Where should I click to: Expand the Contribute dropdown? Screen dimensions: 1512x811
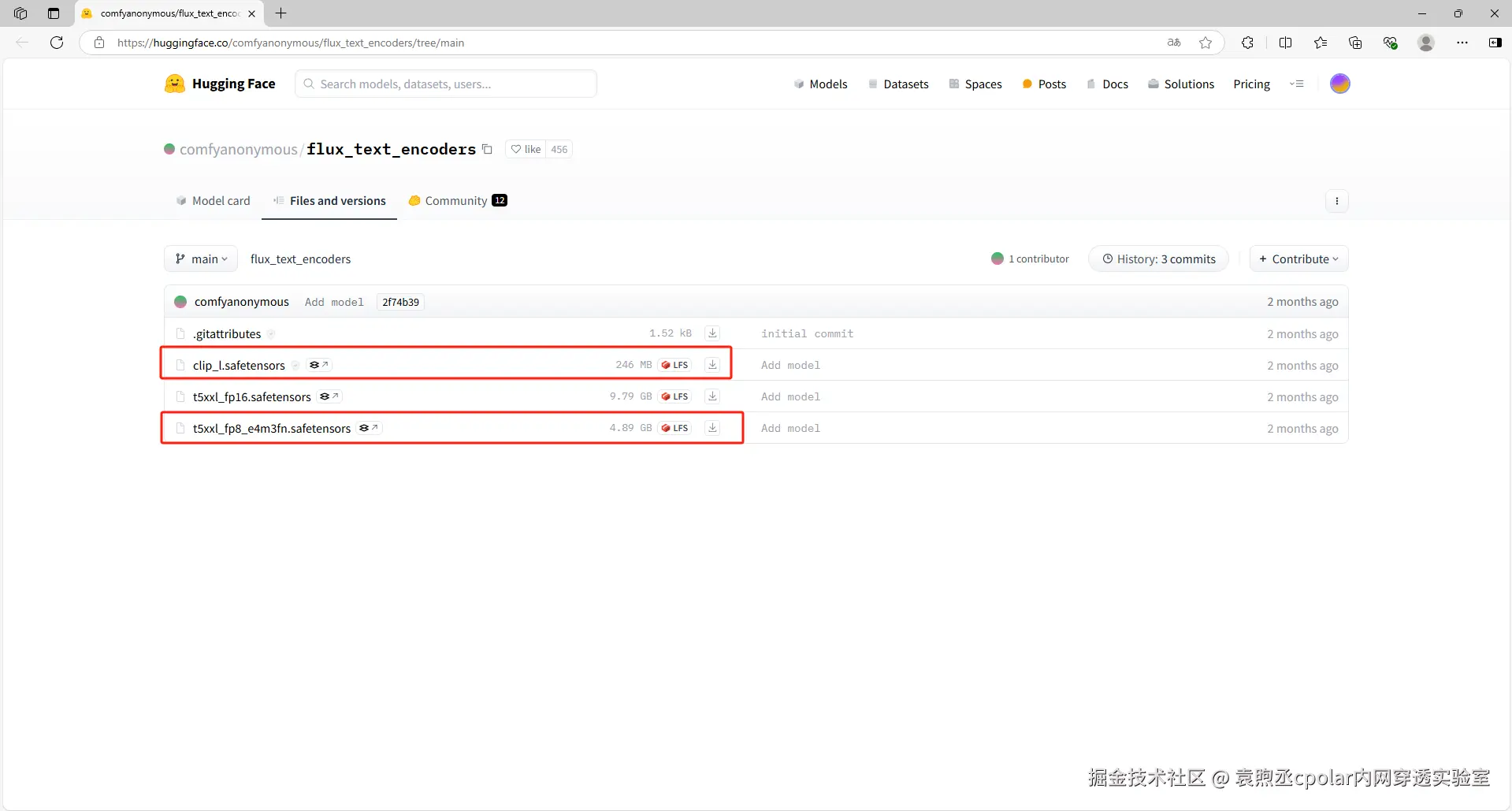[x=1298, y=259]
